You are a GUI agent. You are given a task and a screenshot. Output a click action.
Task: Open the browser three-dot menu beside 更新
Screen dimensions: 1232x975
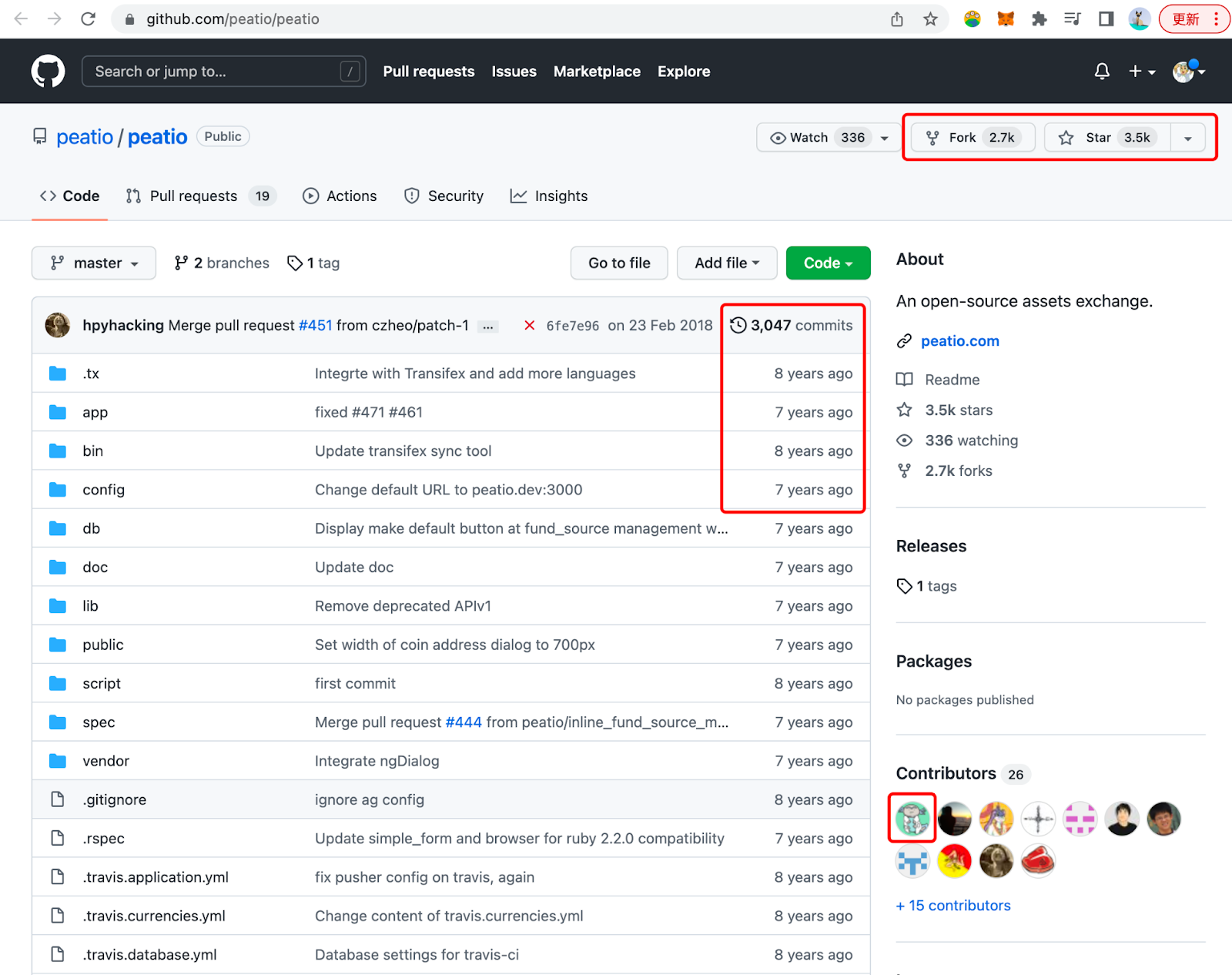(x=1217, y=19)
